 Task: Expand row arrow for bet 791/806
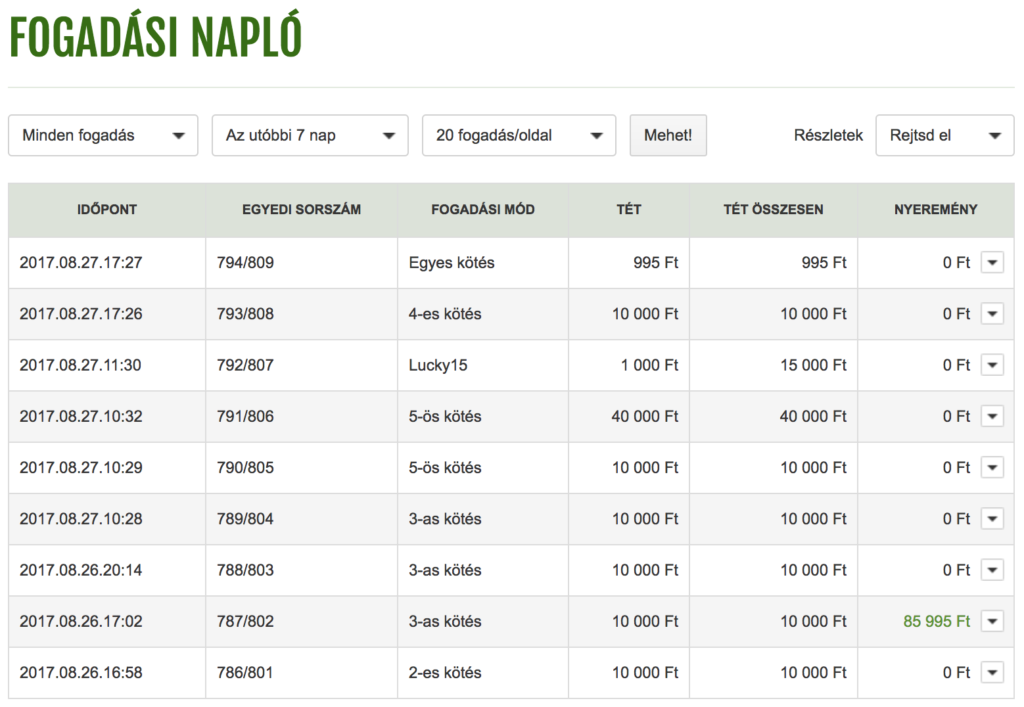(991, 416)
